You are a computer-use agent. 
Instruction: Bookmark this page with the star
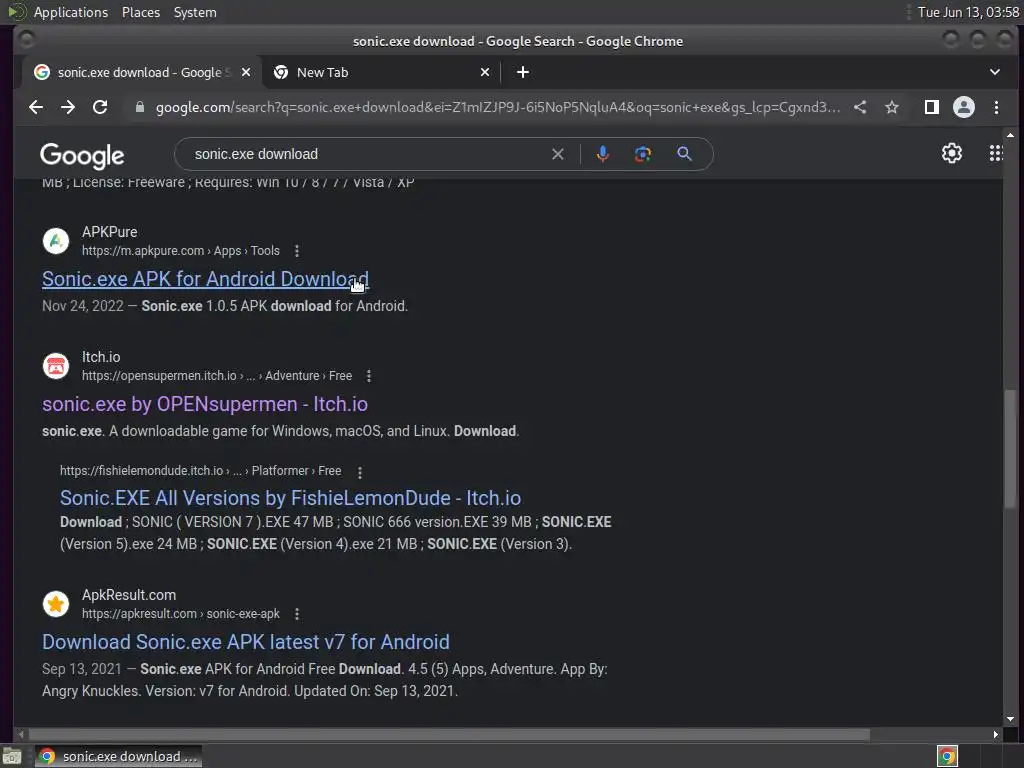coord(891,107)
